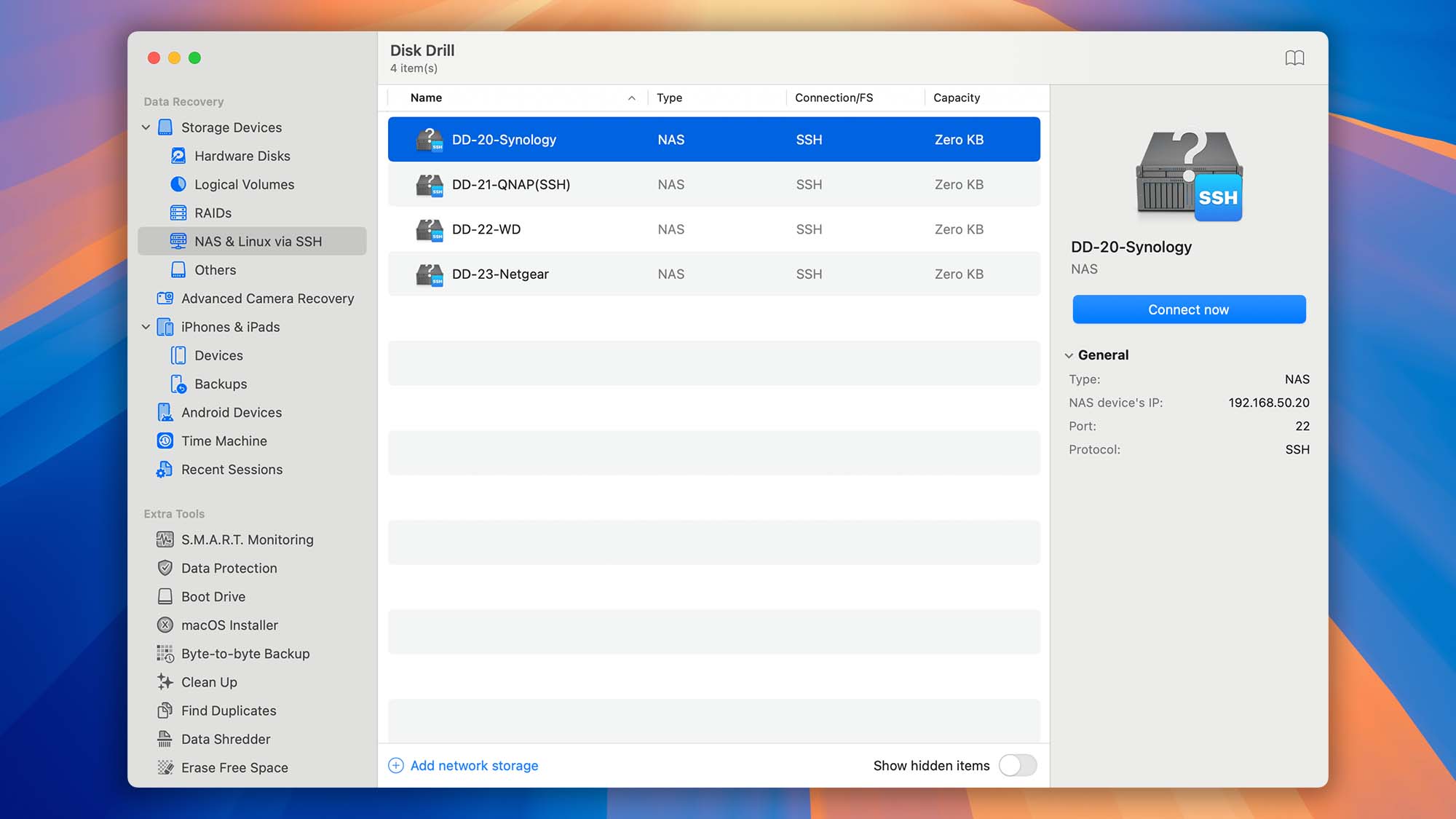Click the Recent Sessions icon
1456x819 pixels.
pos(165,470)
